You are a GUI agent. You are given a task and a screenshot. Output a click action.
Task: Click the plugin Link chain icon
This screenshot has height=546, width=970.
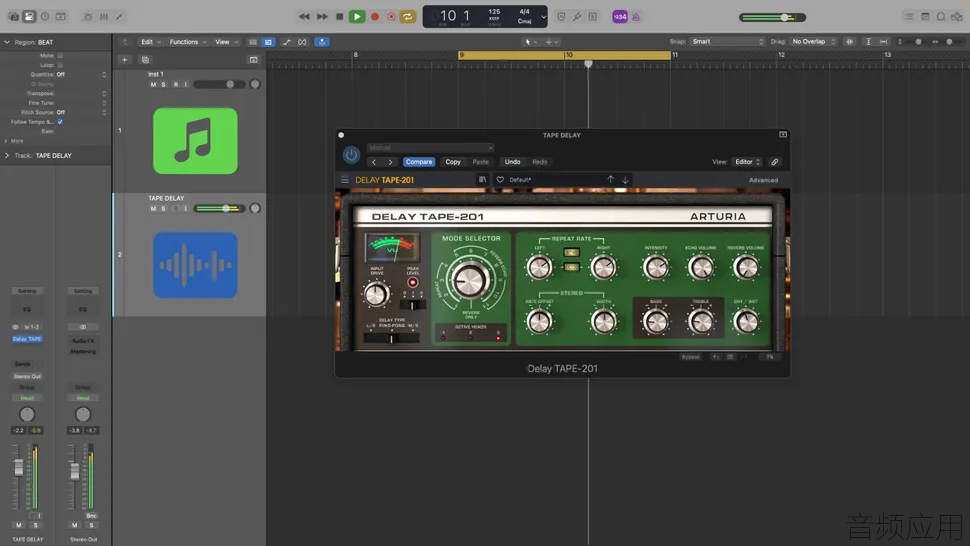(775, 162)
